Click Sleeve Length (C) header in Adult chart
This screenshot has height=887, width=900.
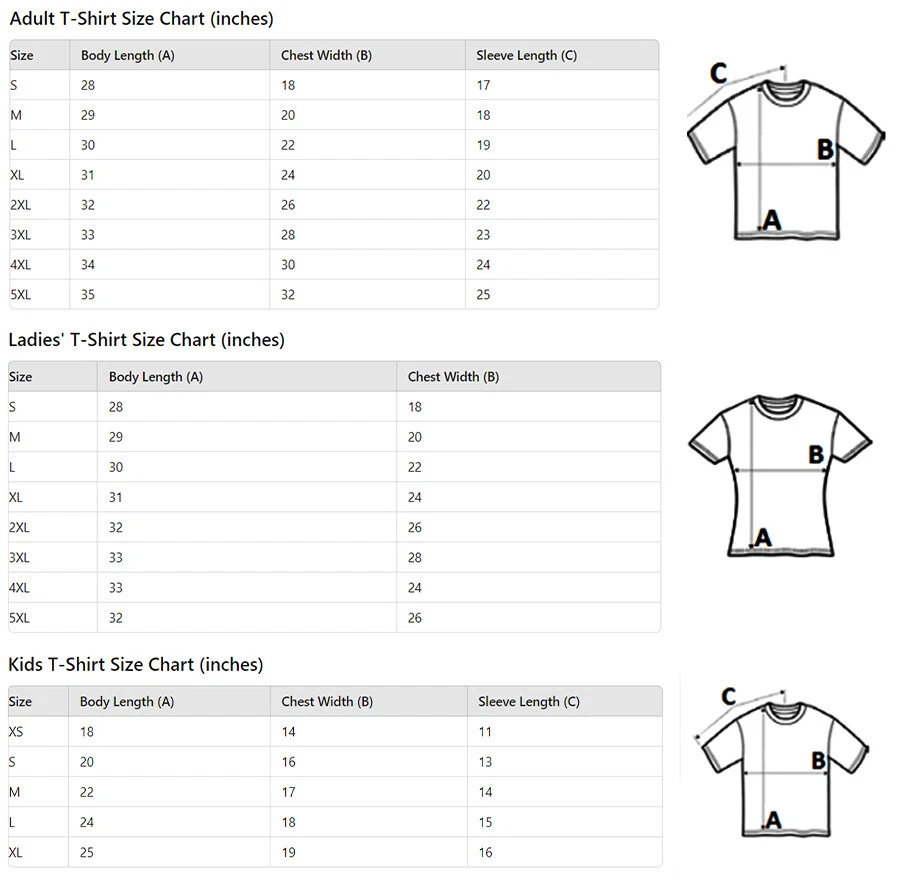click(526, 55)
